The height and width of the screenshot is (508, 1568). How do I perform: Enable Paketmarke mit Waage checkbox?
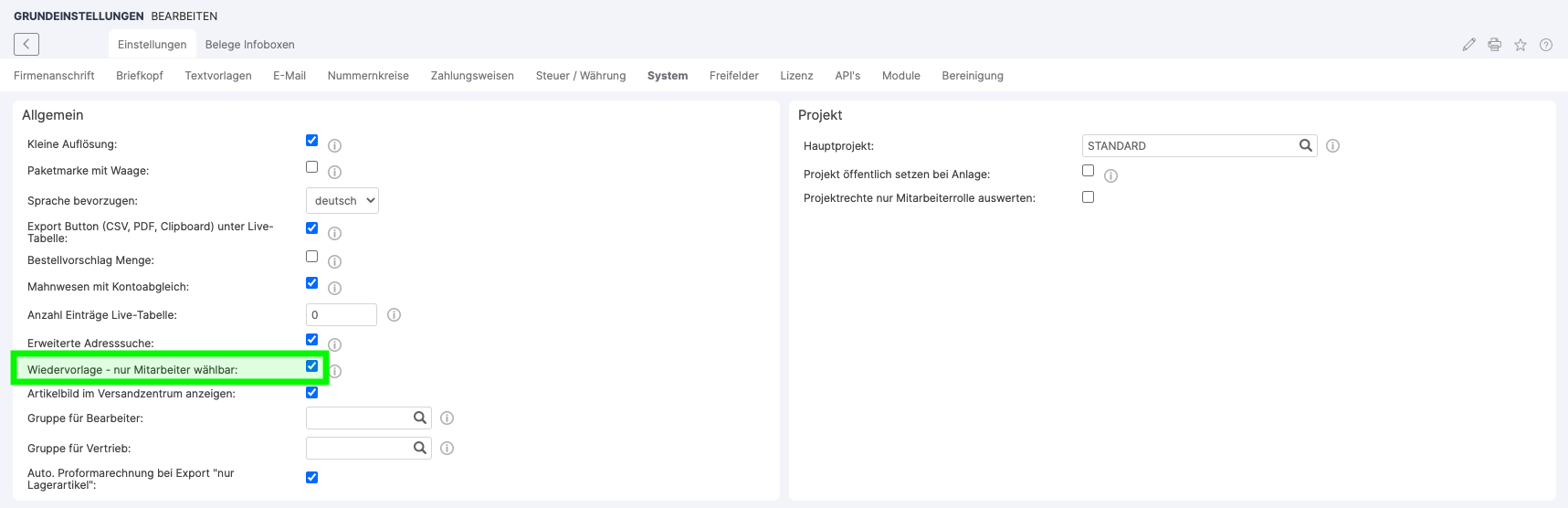pyautogui.click(x=311, y=167)
